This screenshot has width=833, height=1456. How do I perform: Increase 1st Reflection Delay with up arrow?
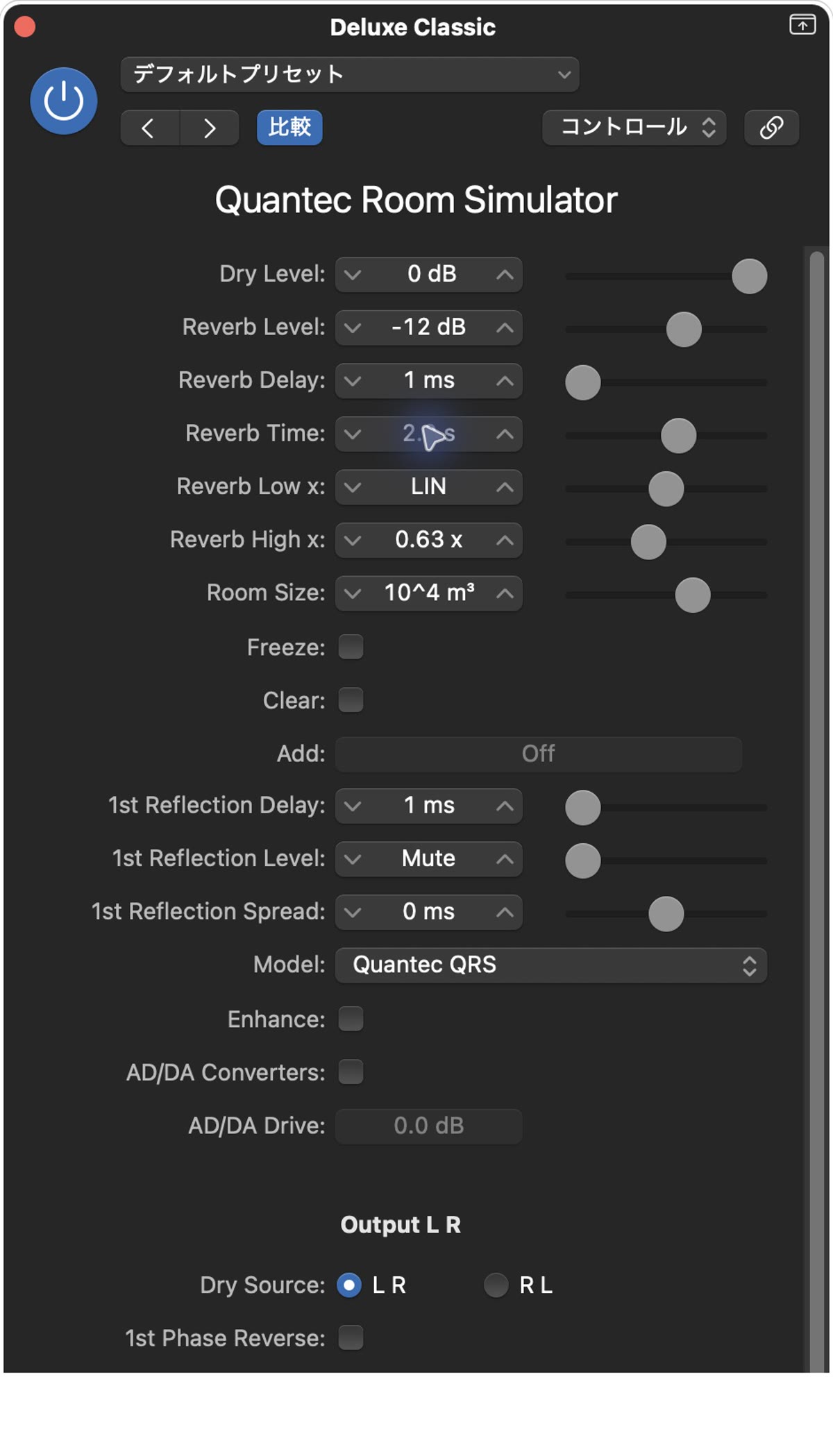(505, 806)
